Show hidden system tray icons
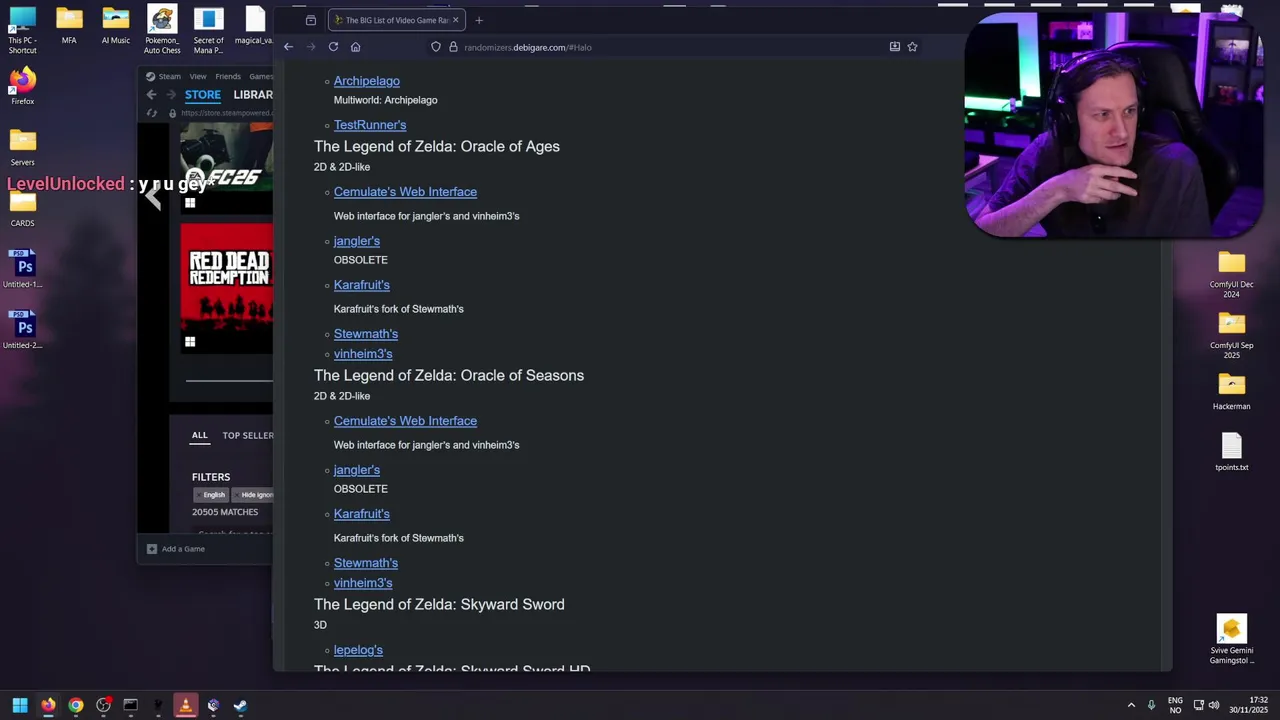1280x720 pixels. 1131,705
